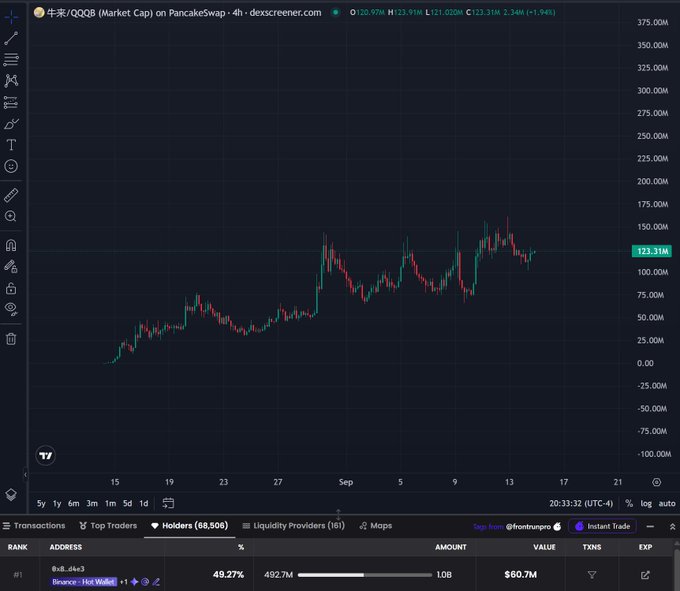Click the $60.7M holder value
The width and height of the screenshot is (680, 591).
tap(520, 575)
